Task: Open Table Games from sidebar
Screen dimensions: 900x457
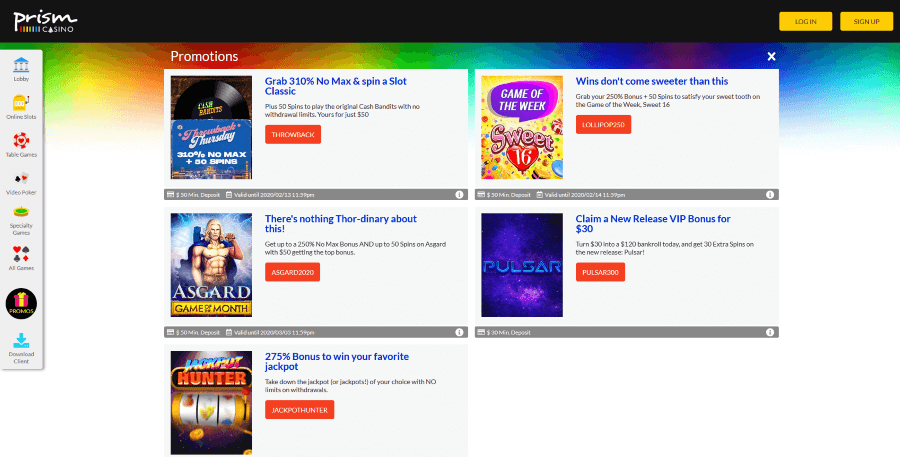Action: click(x=21, y=145)
